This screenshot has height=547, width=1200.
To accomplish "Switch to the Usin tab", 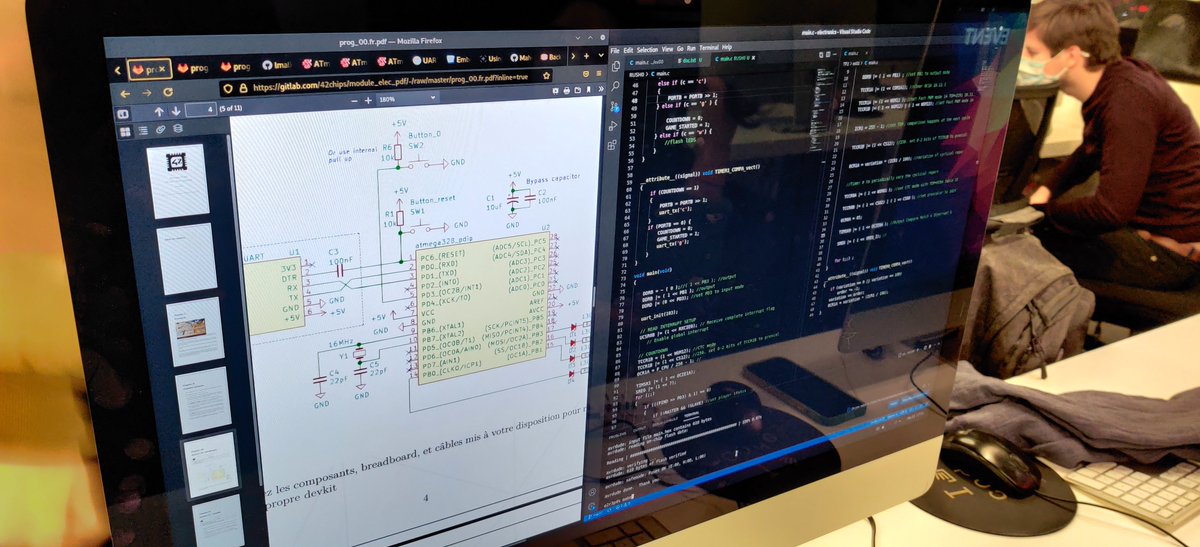I will click(x=490, y=59).
